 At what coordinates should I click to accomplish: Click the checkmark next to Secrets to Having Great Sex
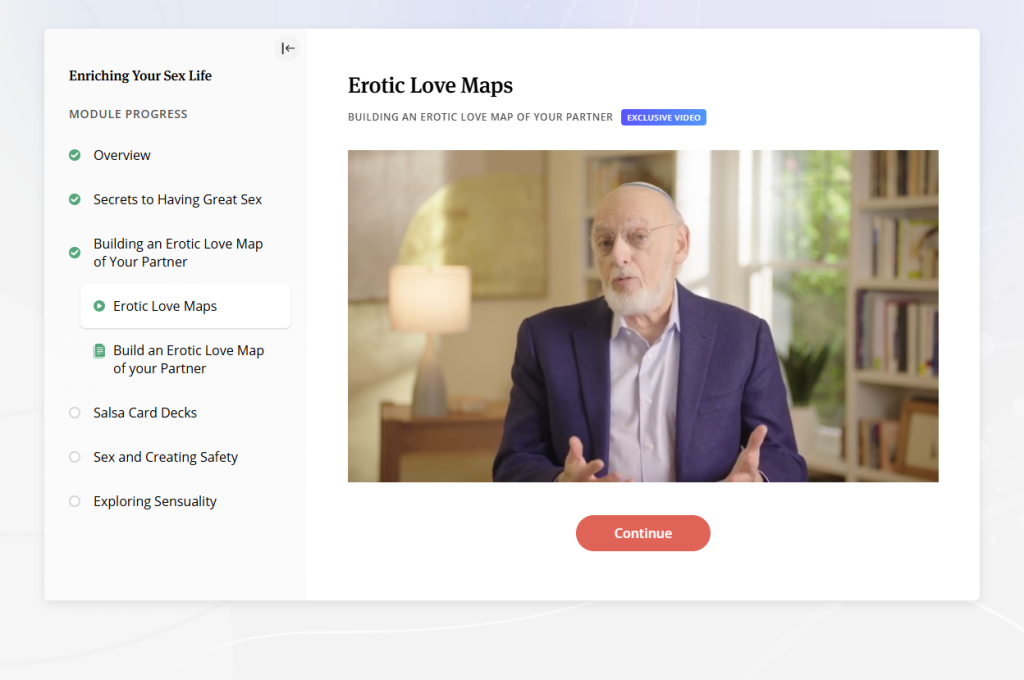point(74,199)
